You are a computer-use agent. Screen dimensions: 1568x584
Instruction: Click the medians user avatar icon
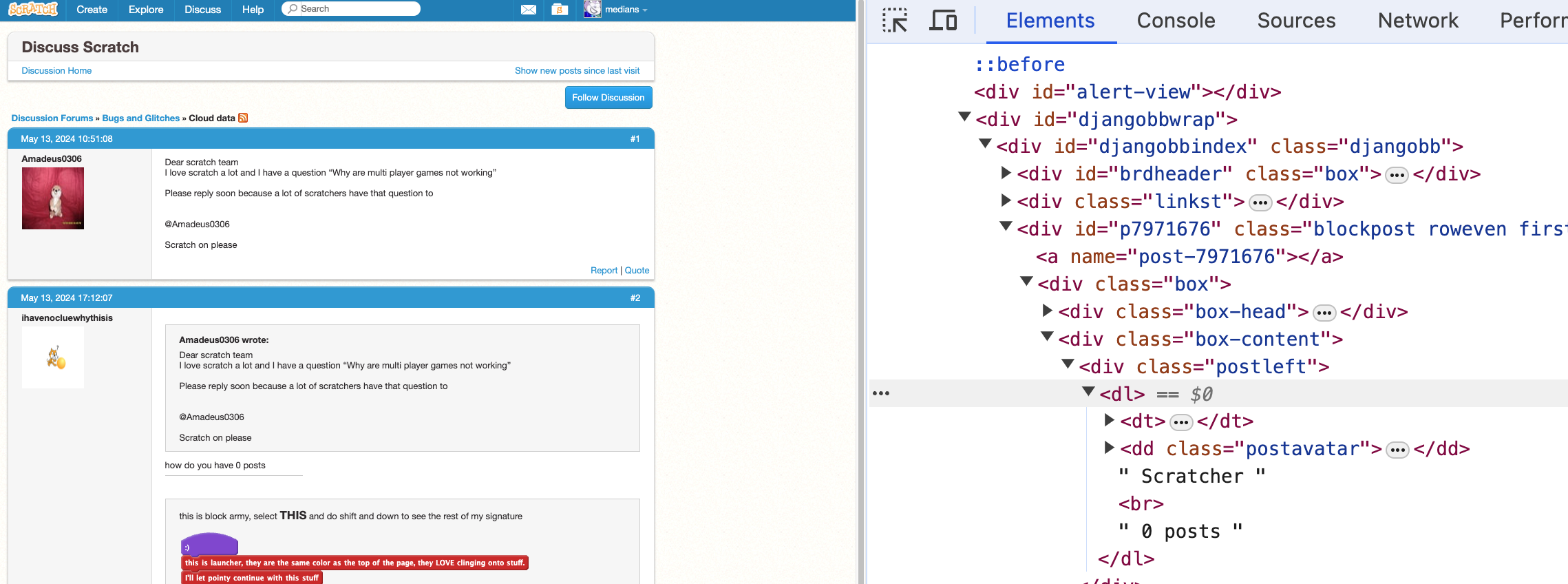click(x=593, y=9)
